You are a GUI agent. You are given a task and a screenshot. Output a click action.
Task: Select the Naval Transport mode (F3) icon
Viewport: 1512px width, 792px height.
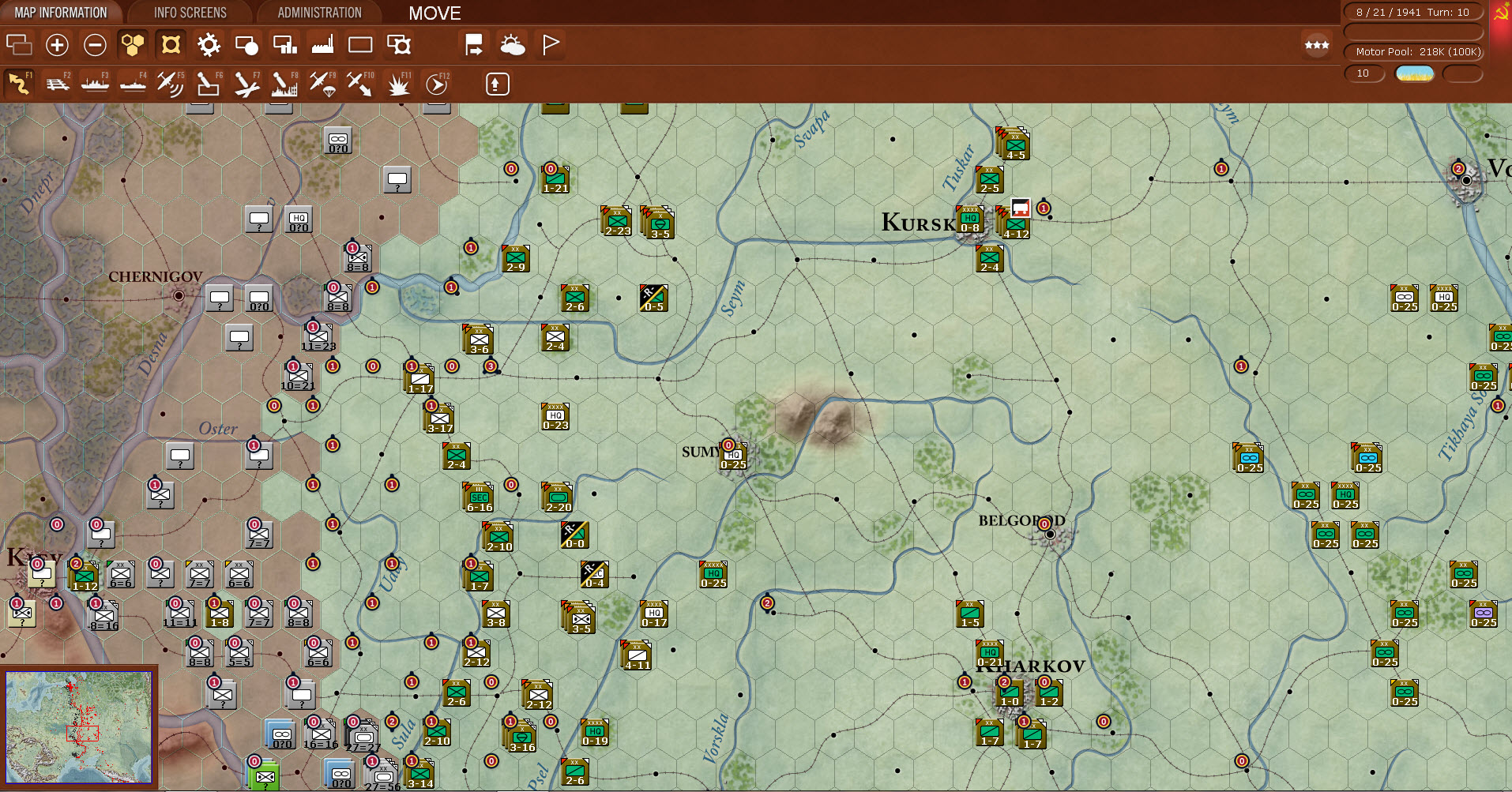(95, 84)
